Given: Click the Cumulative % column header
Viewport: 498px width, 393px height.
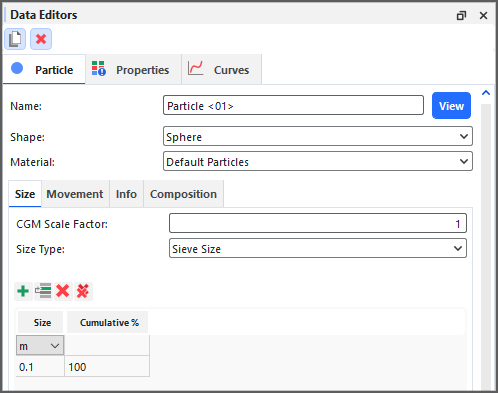Looking at the screenshot, I should tap(107, 322).
